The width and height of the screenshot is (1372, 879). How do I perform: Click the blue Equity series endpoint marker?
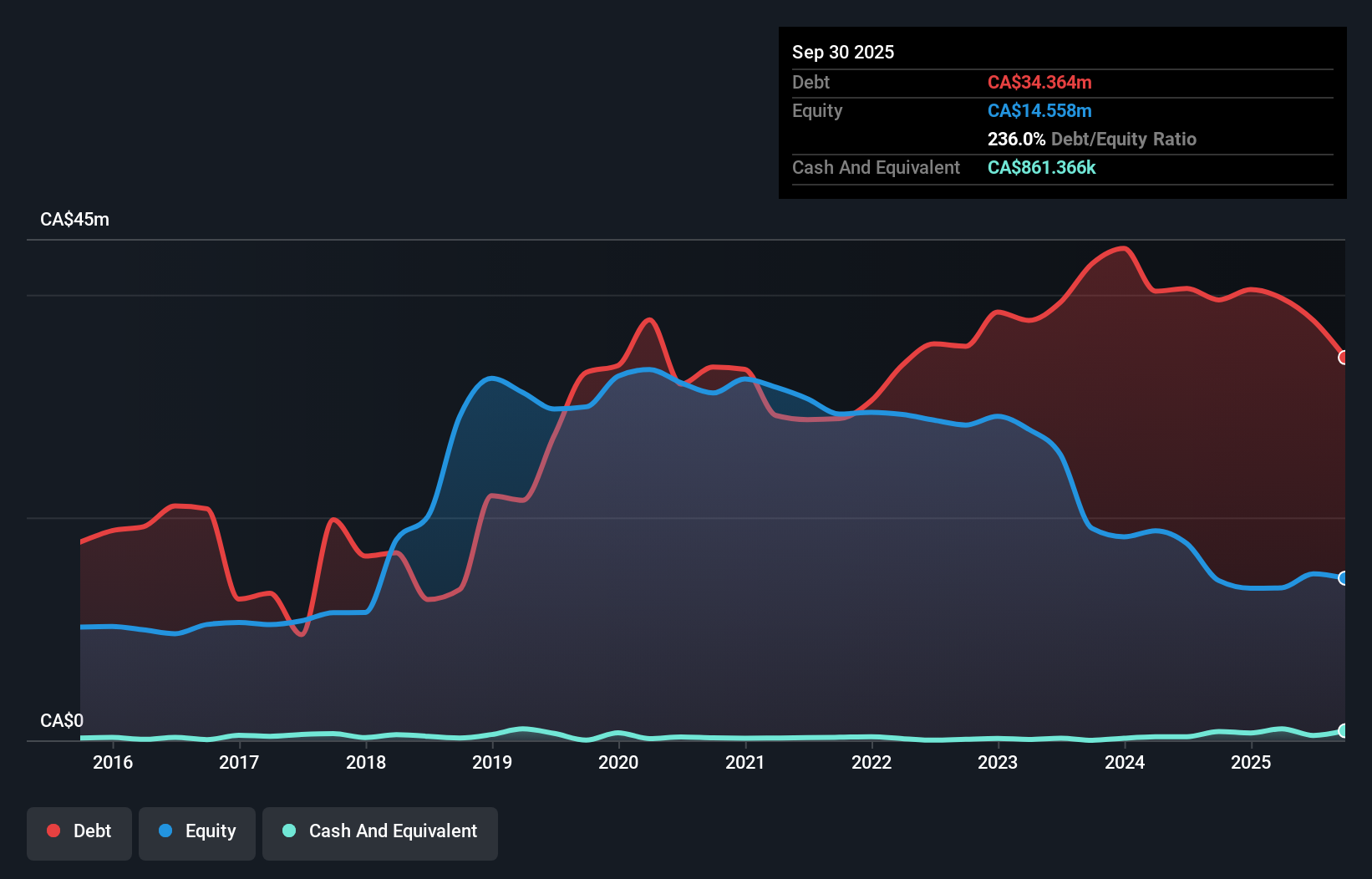[1344, 577]
